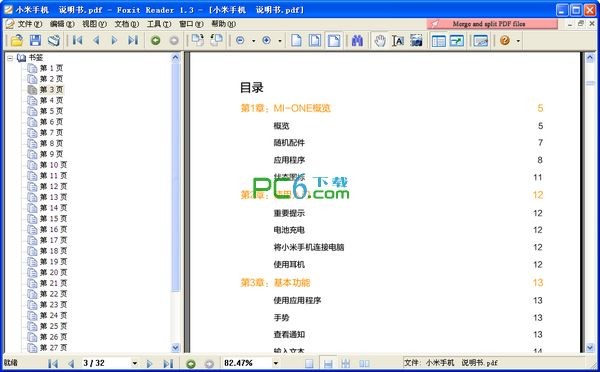Click the zoom in plus icon

(267, 40)
